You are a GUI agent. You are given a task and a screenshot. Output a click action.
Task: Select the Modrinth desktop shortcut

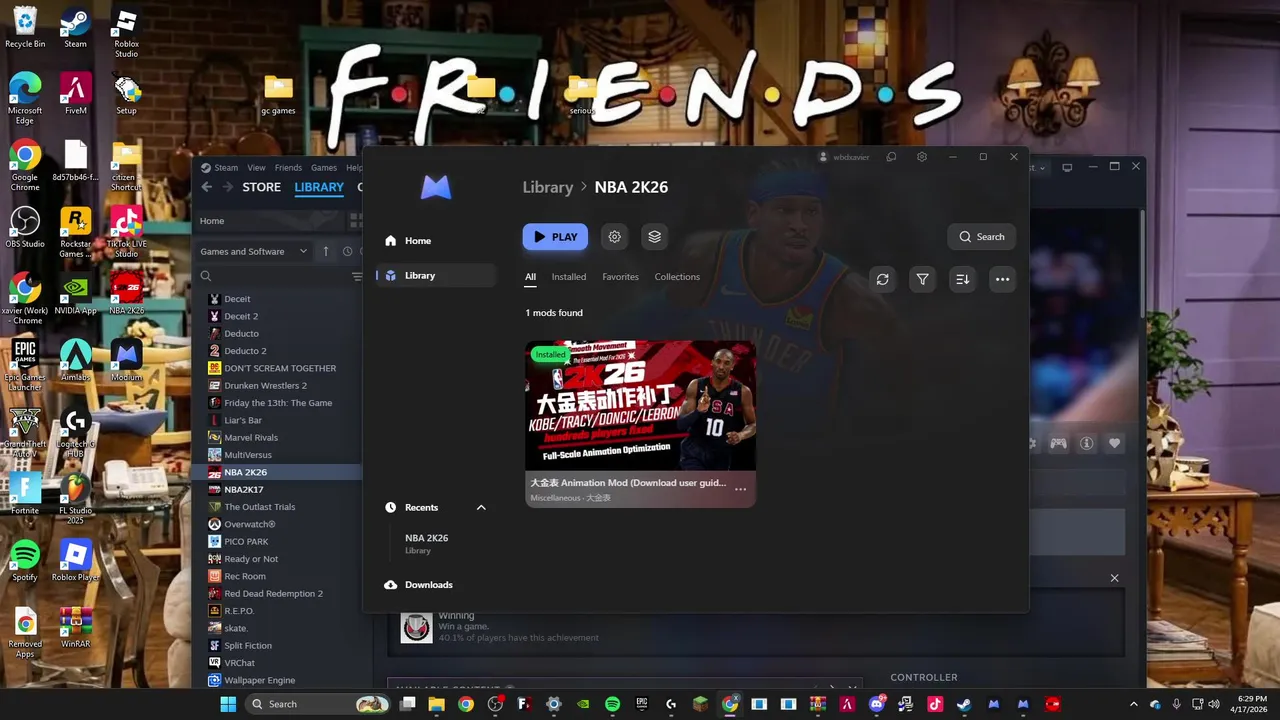click(126, 360)
